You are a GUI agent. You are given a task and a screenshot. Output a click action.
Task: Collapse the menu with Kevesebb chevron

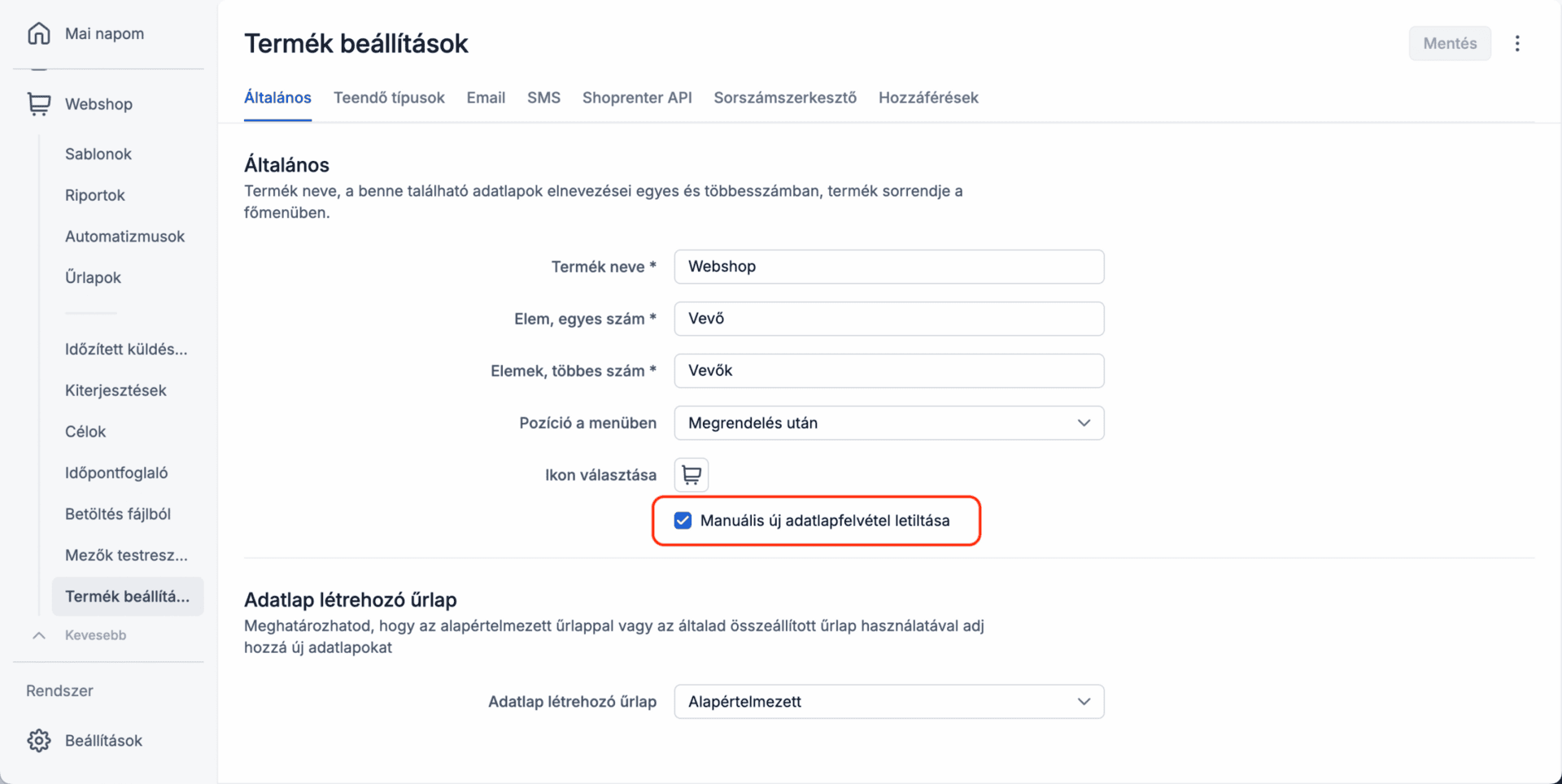(38, 635)
